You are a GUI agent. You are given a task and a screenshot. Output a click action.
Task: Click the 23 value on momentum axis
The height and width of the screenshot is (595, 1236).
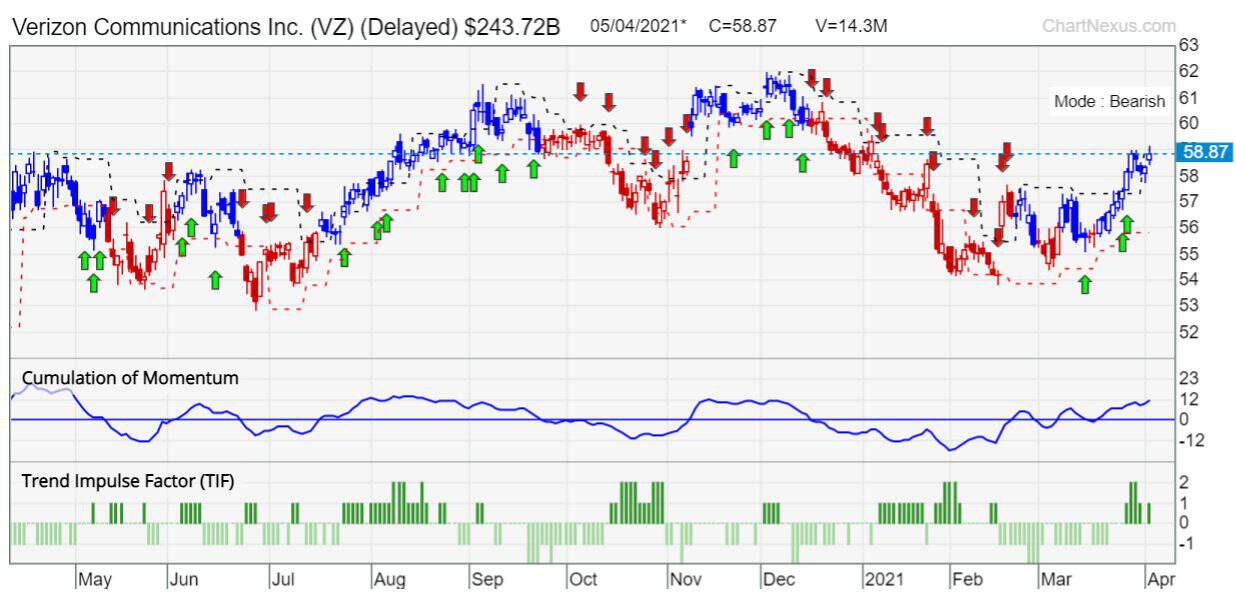[1189, 379]
